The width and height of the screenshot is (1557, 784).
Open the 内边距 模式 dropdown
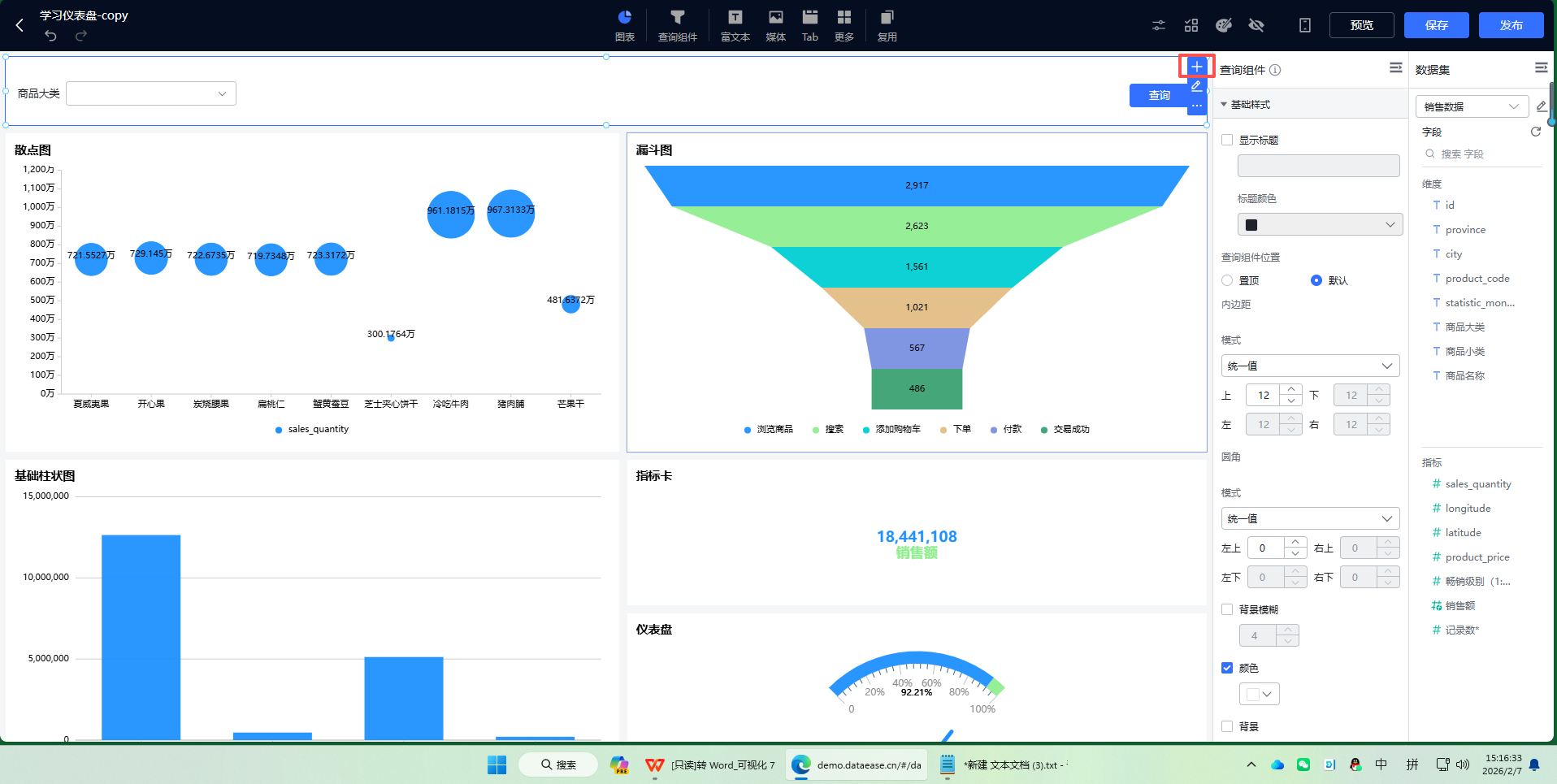[x=1310, y=366]
